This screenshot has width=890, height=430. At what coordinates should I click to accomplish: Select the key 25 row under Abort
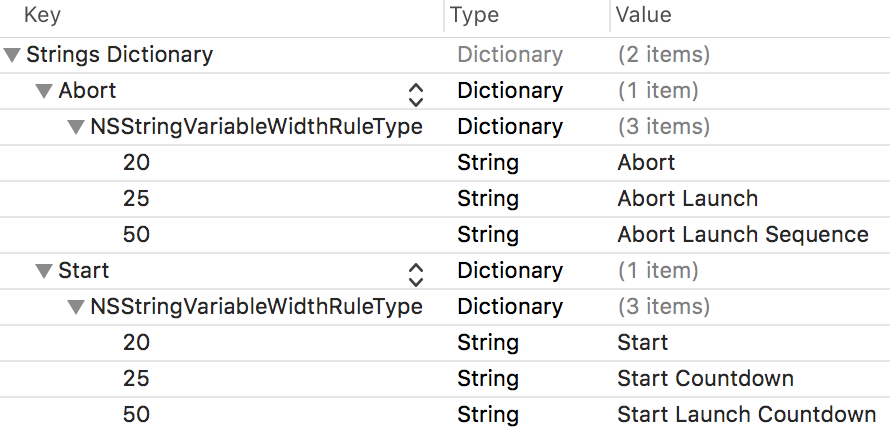click(136, 199)
